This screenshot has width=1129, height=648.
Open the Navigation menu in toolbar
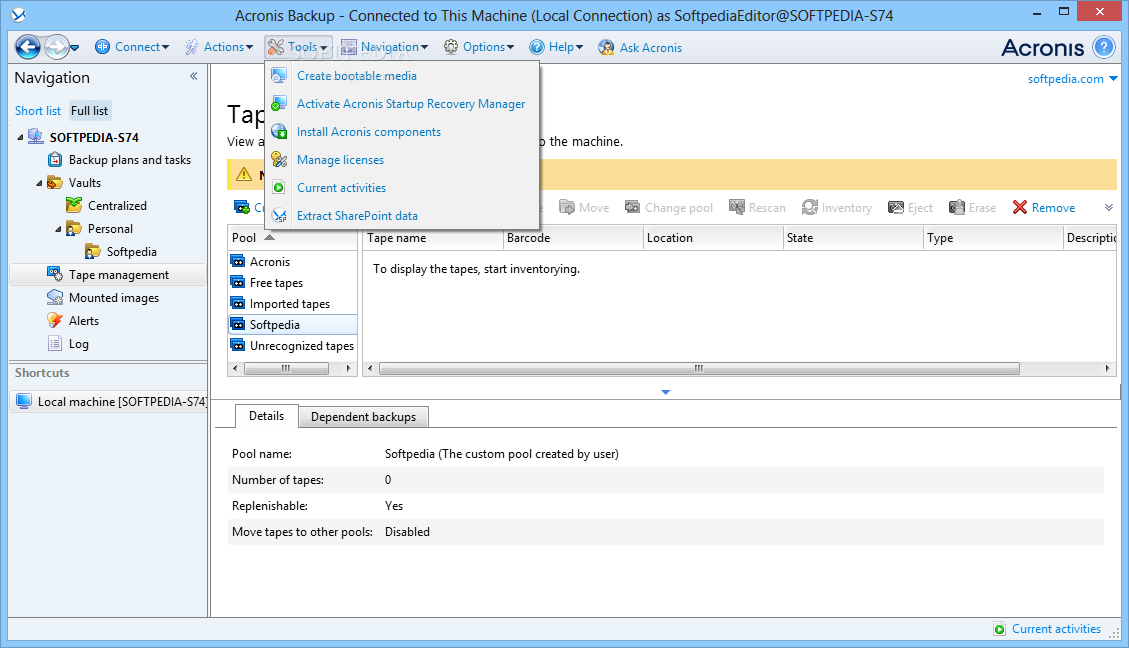pyautogui.click(x=384, y=47)
